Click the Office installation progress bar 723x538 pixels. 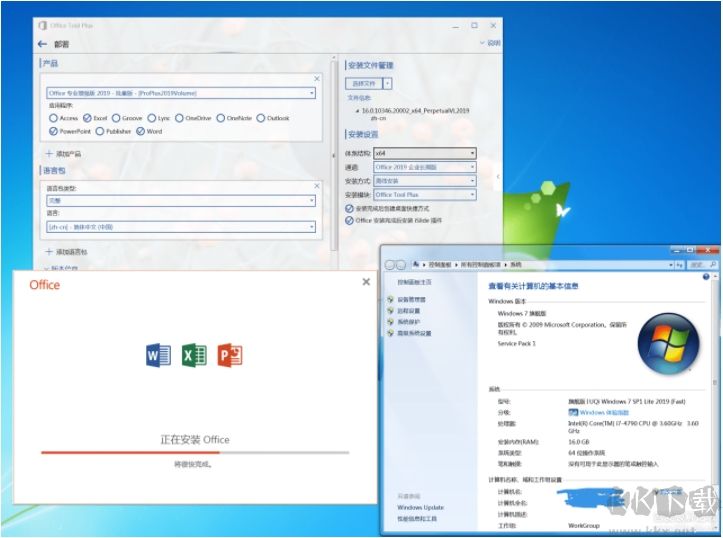pyautogui.click(x=195, y=453)
